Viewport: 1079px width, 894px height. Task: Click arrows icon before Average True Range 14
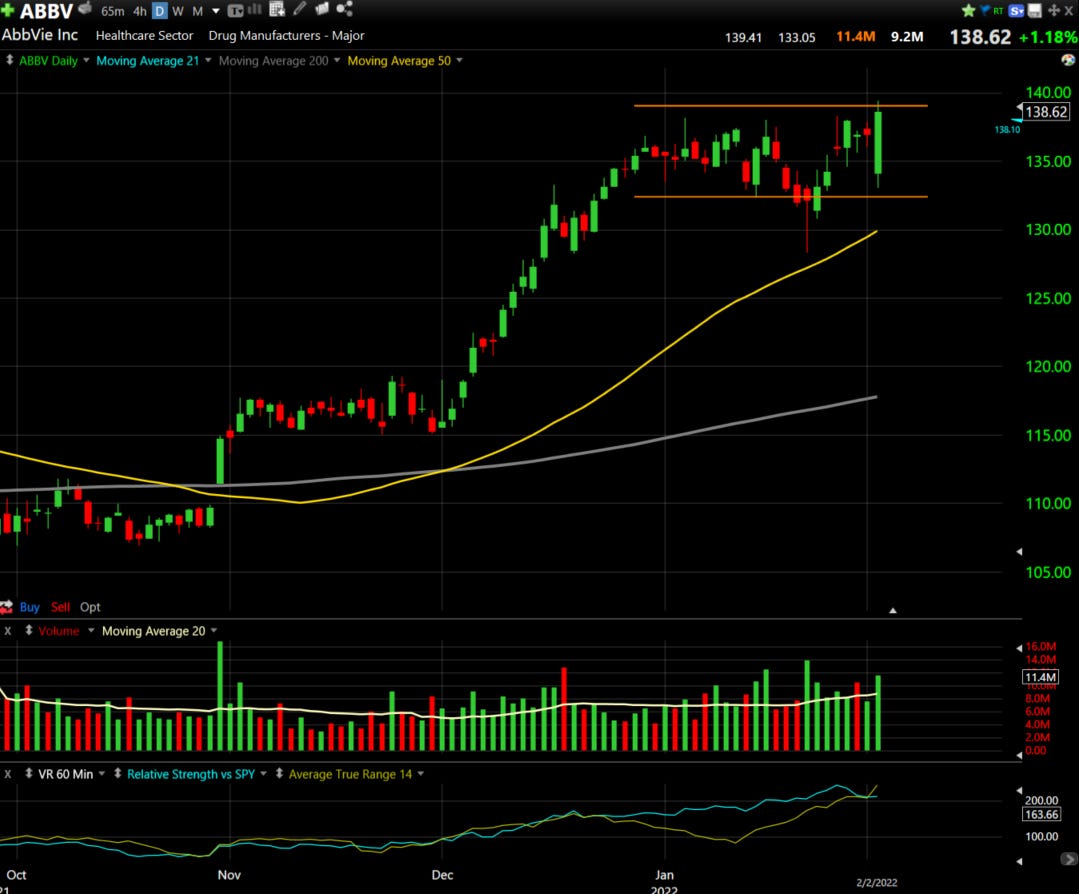[279, 774]
